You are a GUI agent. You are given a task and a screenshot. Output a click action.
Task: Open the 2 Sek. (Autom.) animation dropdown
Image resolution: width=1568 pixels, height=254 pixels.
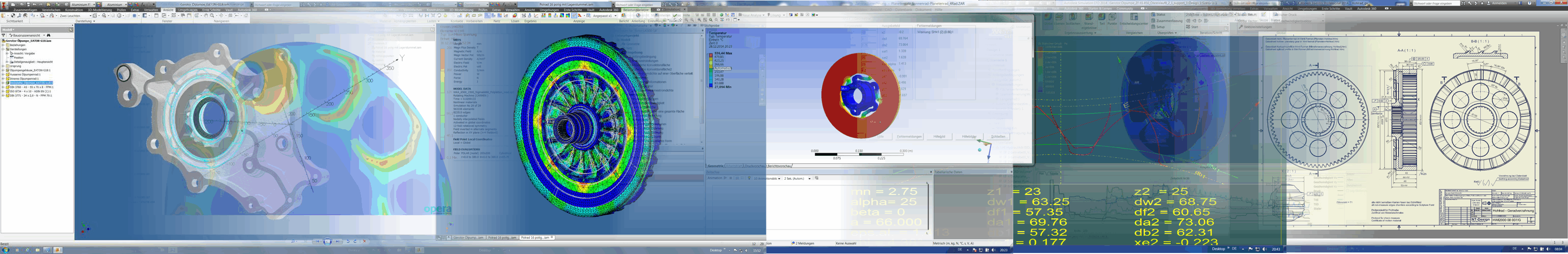click(x=798, y=179)
